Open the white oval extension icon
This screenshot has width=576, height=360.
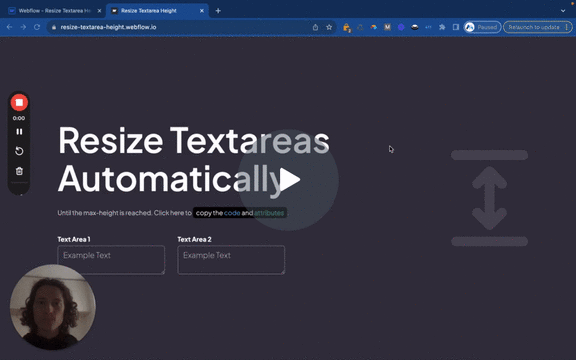[x=415, y=27]
